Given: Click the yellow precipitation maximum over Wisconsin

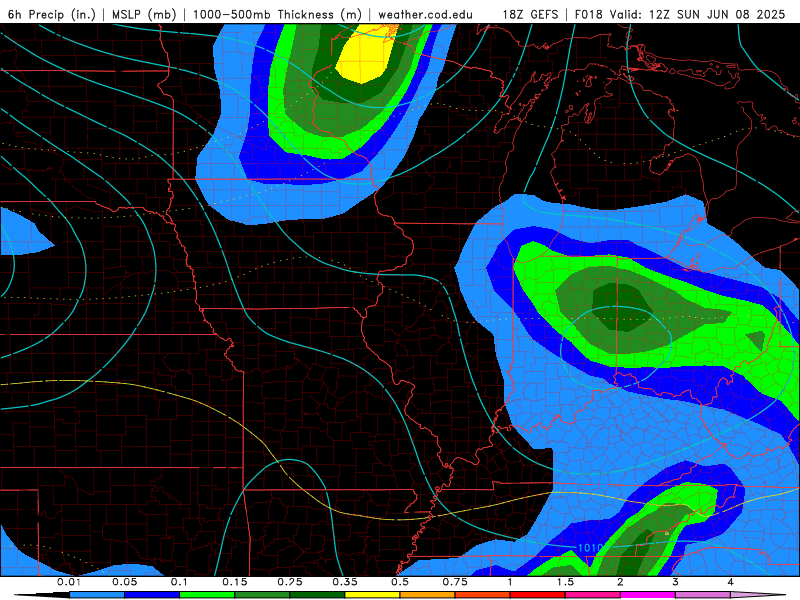Looking at the screenshot, I should pos(366,53).
